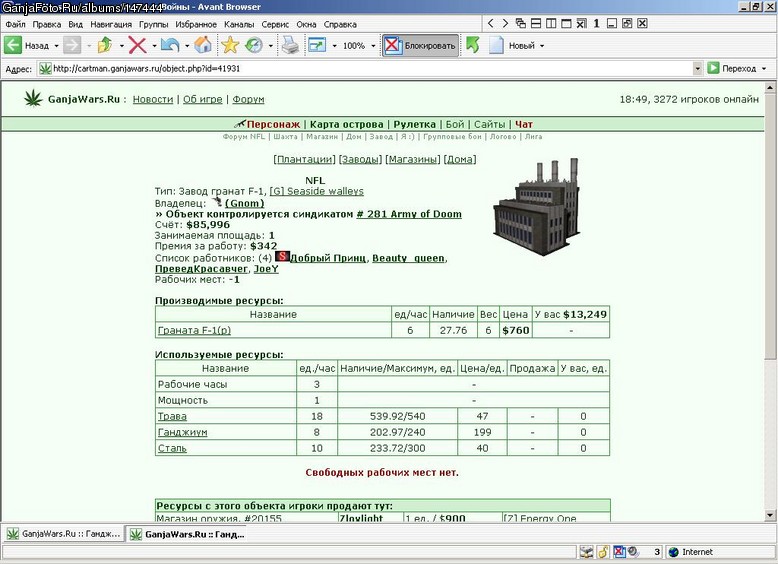
Task: Open the [Магазины] link
Action: tap(413, 159)
